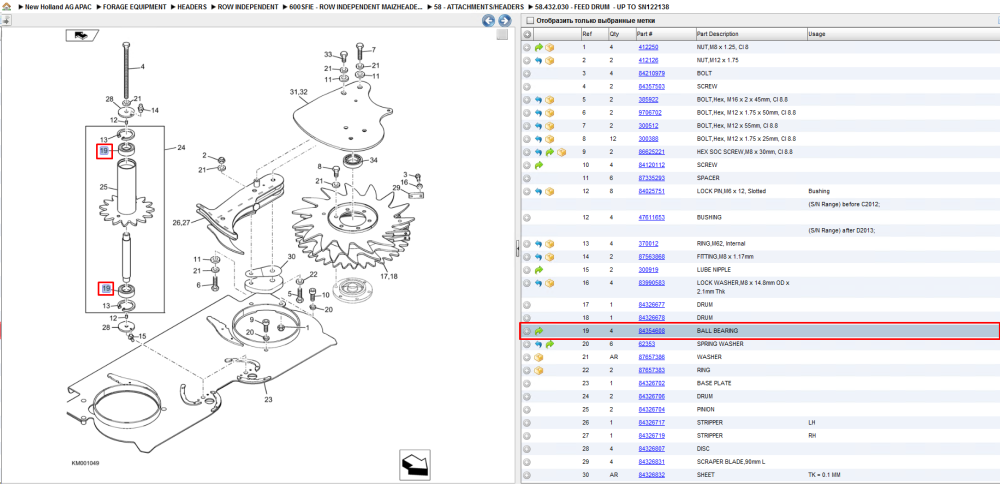Viewport: 1000px width, 484px height.
Task: Toggle select circle for SCREW row 84357693
Action: 527,87
